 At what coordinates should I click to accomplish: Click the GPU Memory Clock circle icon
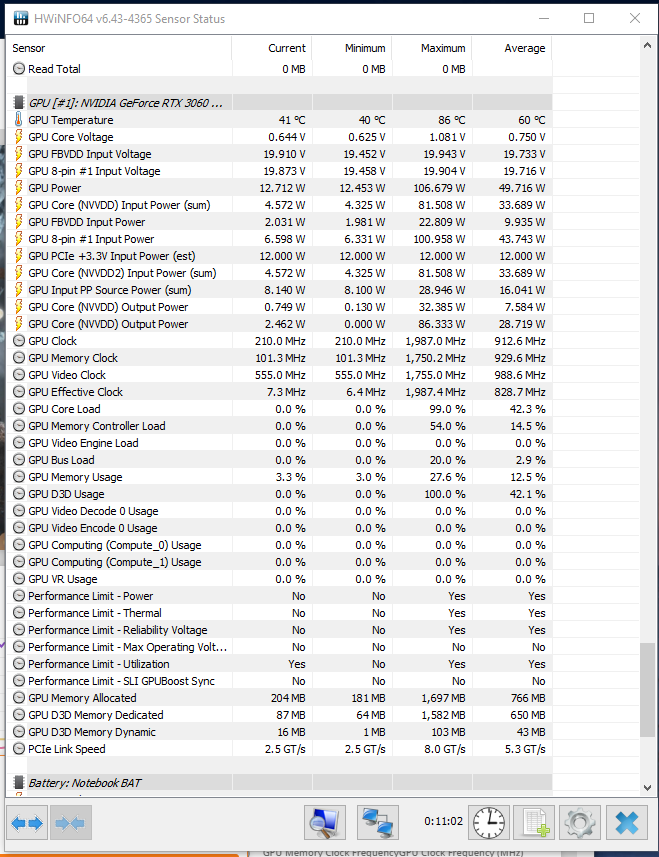pyautogui.click(x=19, y=358)
